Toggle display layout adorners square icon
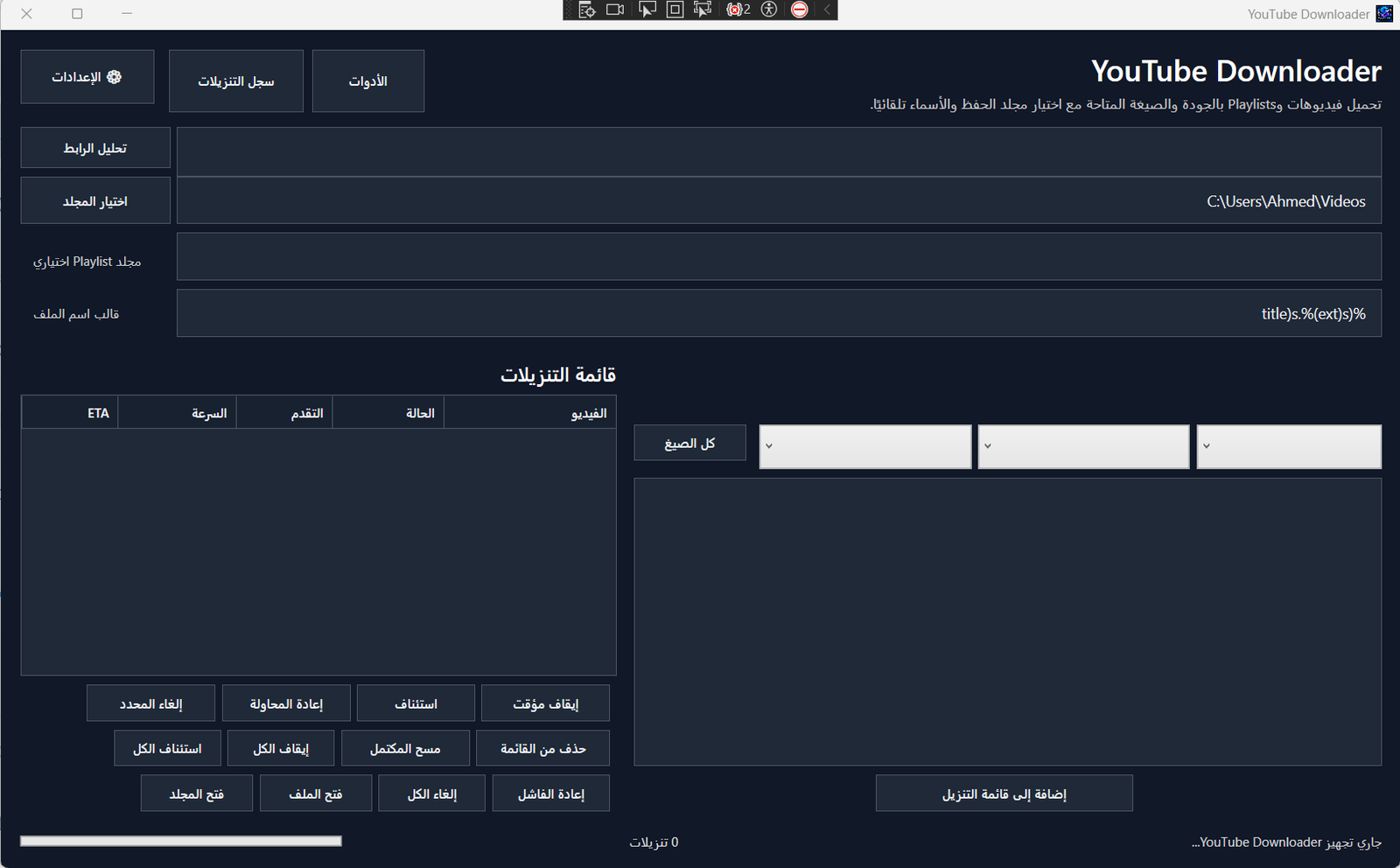The height and width of the screenshot is (868, 1400). click(675, 10)
